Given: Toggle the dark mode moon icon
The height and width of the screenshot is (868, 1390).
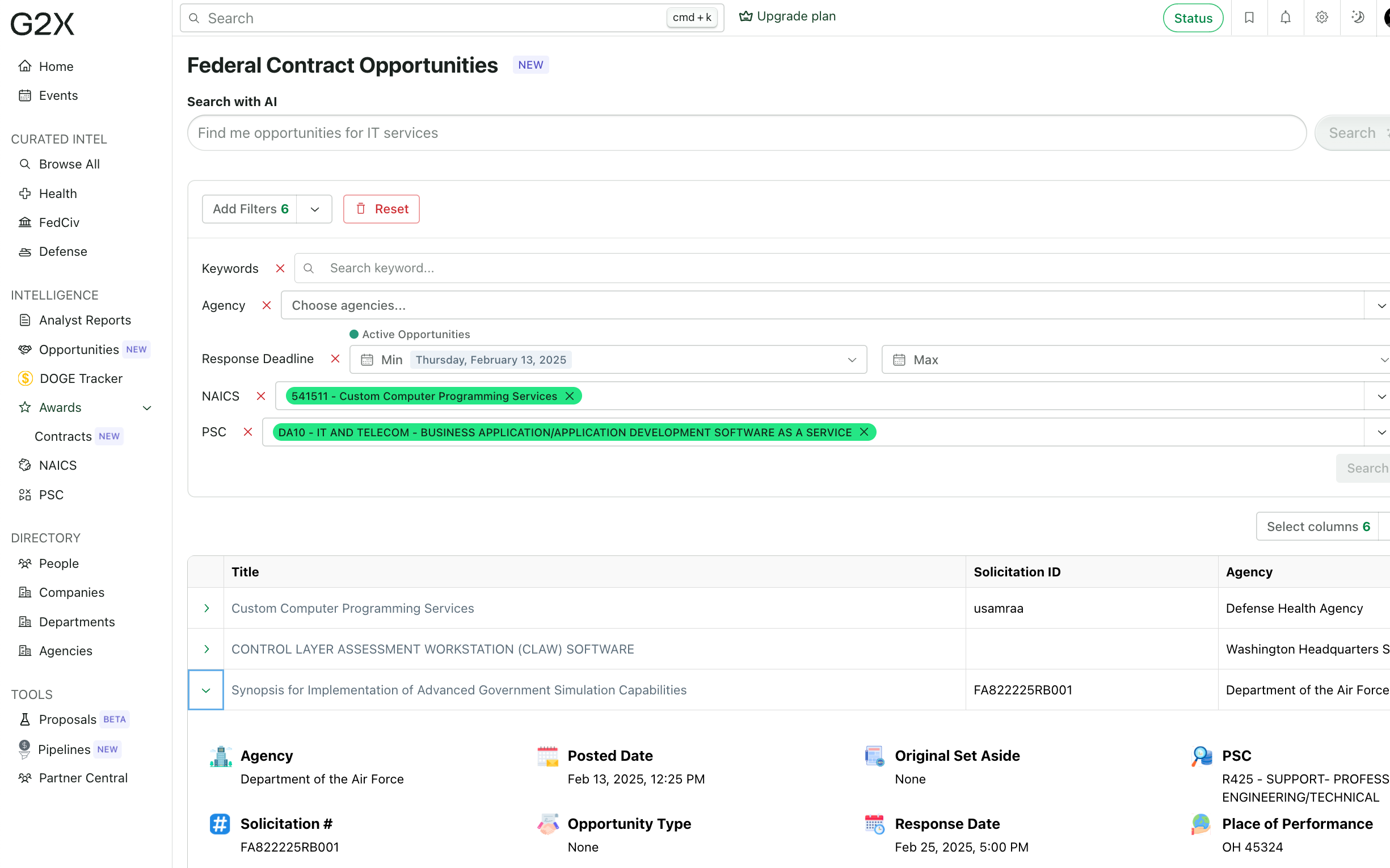Looking at the screenshot, I should pos(1358,18).
